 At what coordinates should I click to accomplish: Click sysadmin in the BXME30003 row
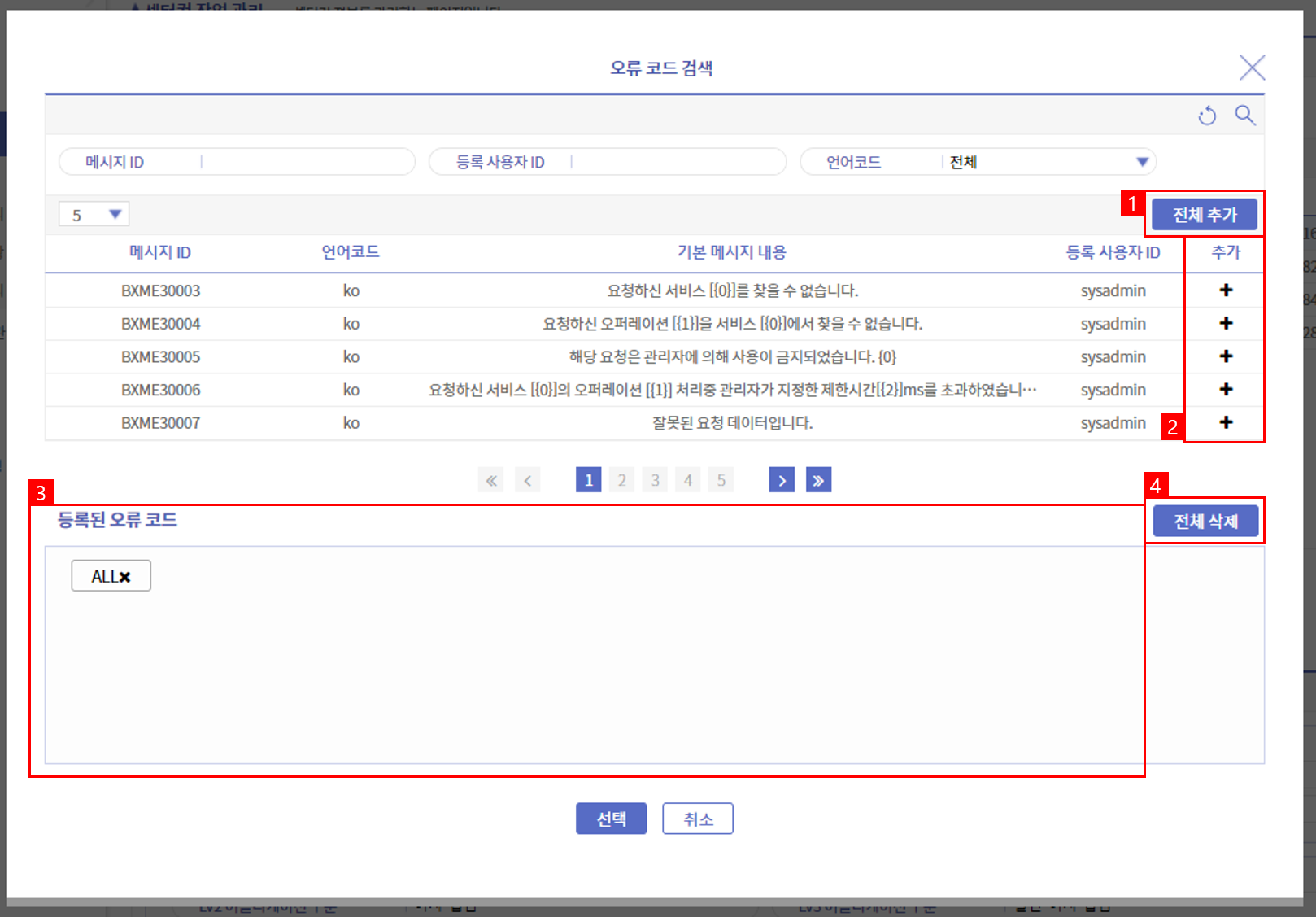(1113, 290)
